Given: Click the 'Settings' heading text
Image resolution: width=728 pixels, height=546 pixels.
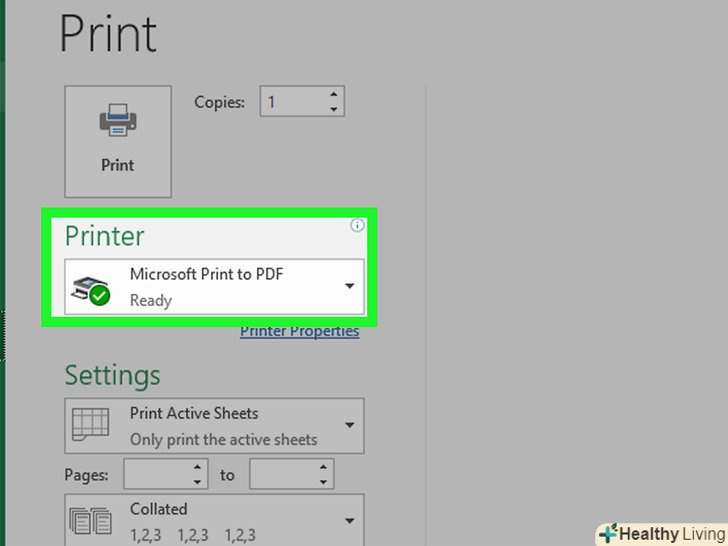Looking at the screenshot, I should coord(112,375).
